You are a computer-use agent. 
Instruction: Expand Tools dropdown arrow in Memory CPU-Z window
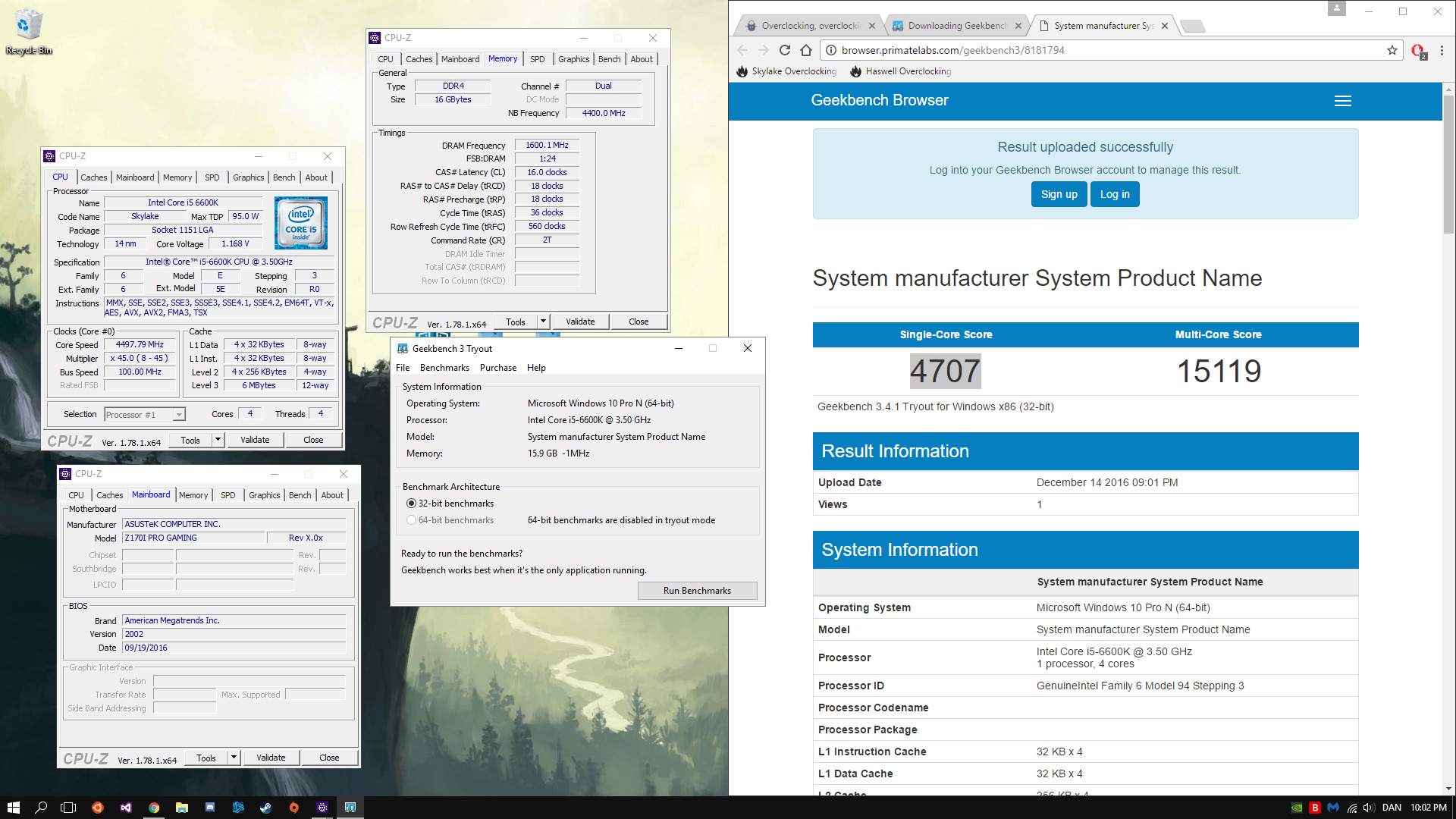click(544, 322)
